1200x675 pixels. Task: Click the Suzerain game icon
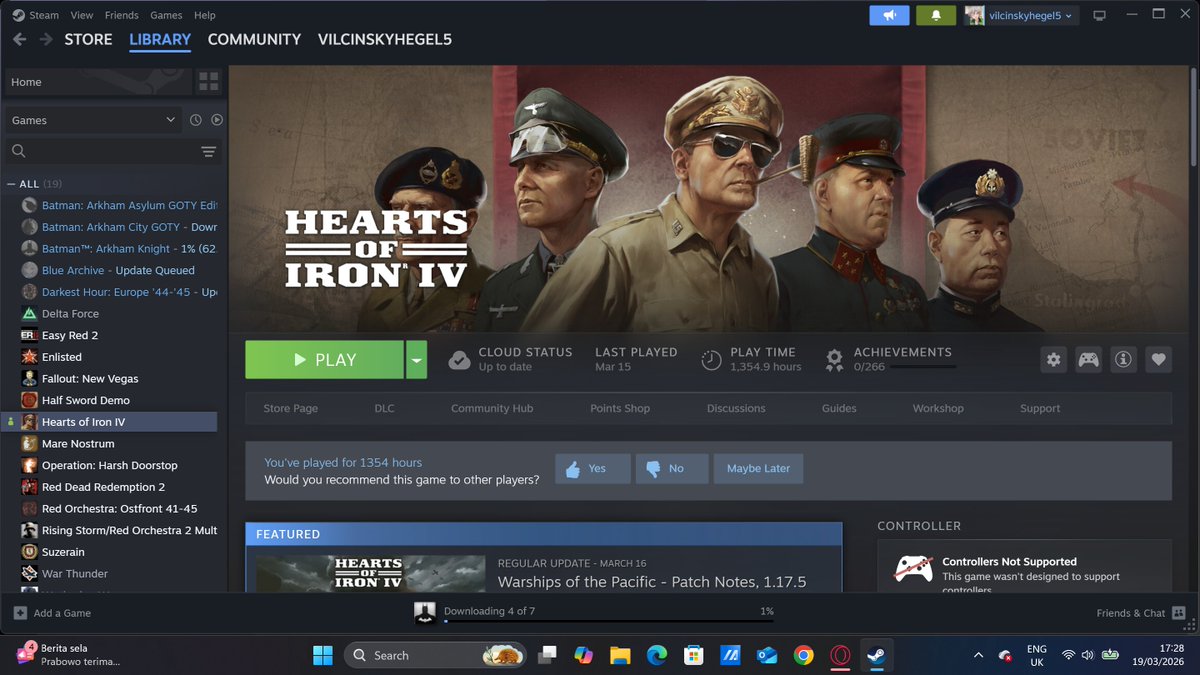29,552
